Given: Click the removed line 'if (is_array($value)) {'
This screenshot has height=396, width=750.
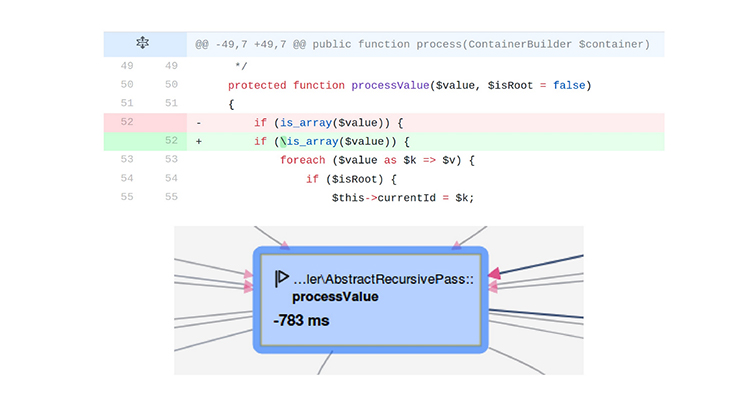Looking at the screenshot, I should pyautogui.click(x=329, y=123).
